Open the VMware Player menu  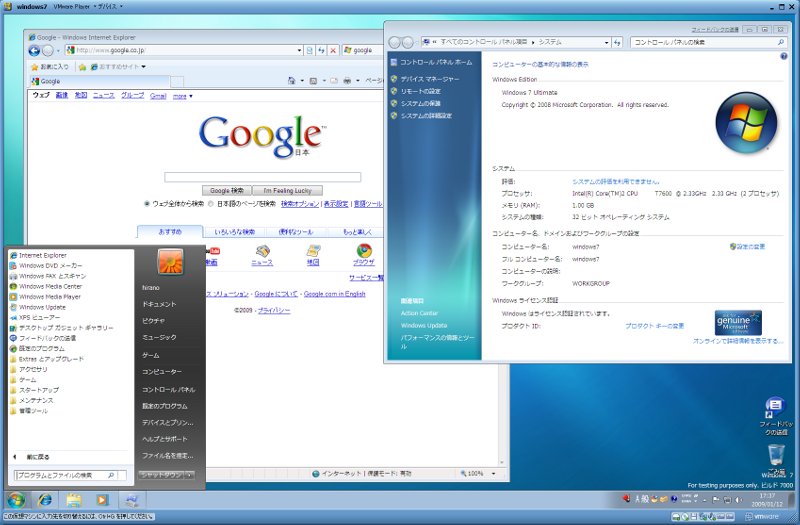coord(74,7)
